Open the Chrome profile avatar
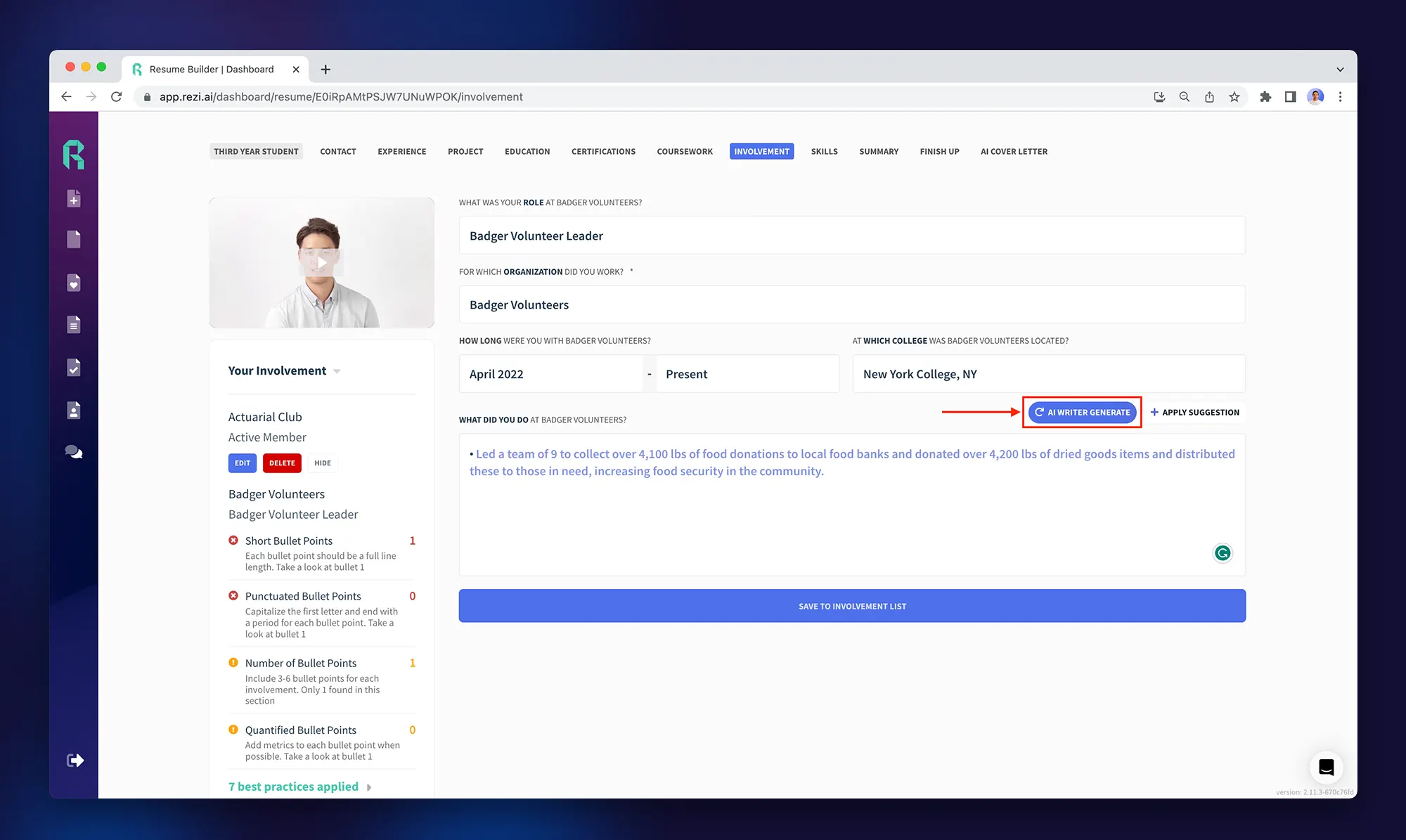1406x840 pixels. click(1315, 97)
